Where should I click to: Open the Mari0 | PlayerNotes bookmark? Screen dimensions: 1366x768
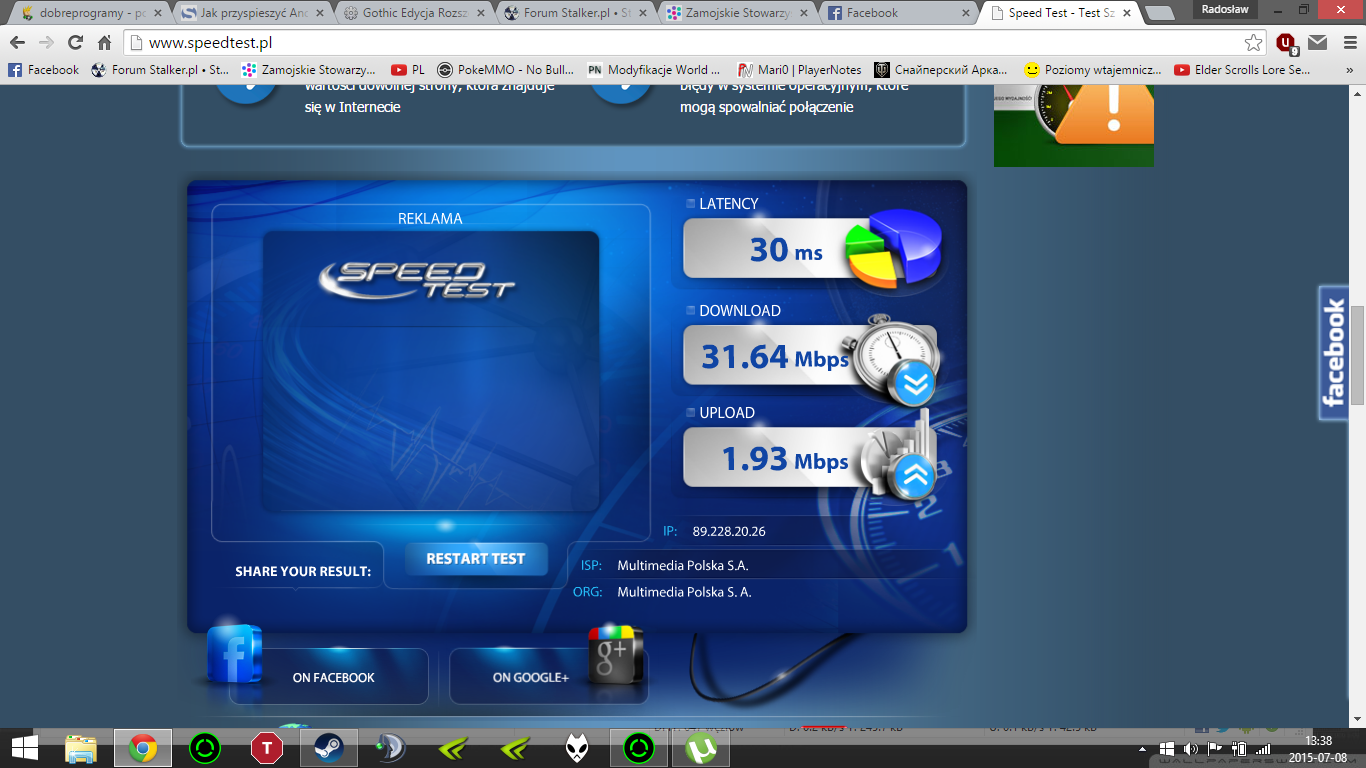[800, 70]
